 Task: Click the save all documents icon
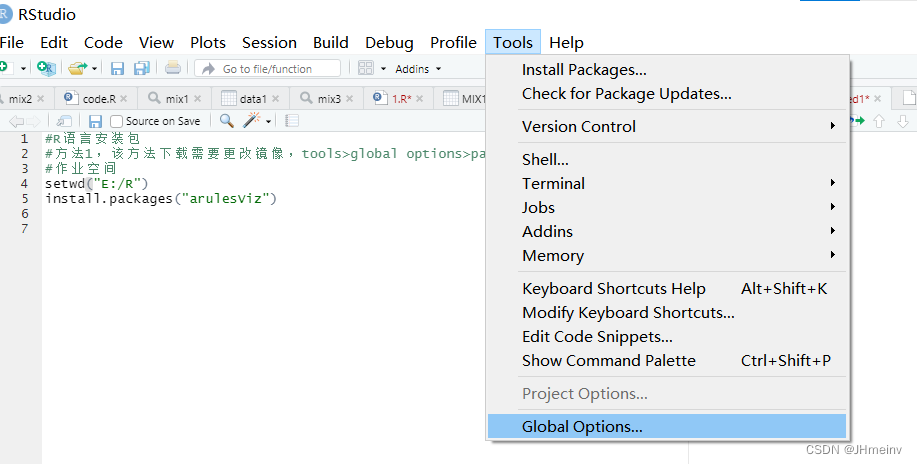click(x=141, y=69)
